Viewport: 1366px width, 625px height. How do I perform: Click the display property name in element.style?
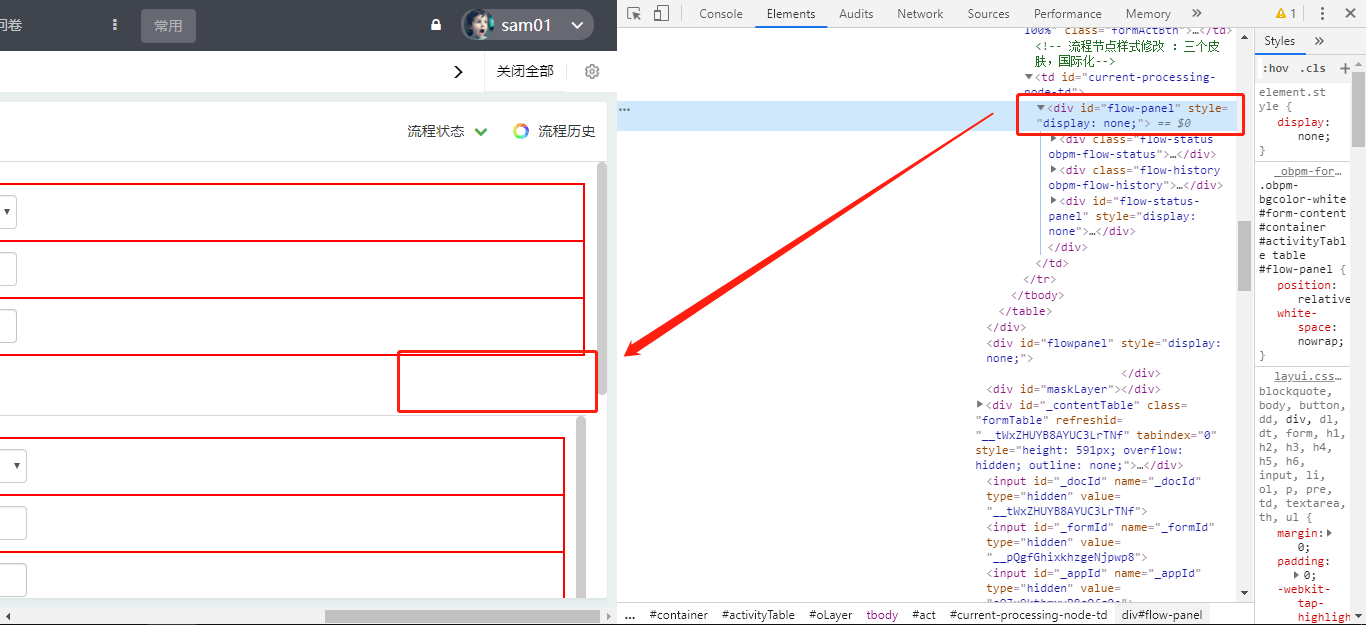[x=1301, y=122]
